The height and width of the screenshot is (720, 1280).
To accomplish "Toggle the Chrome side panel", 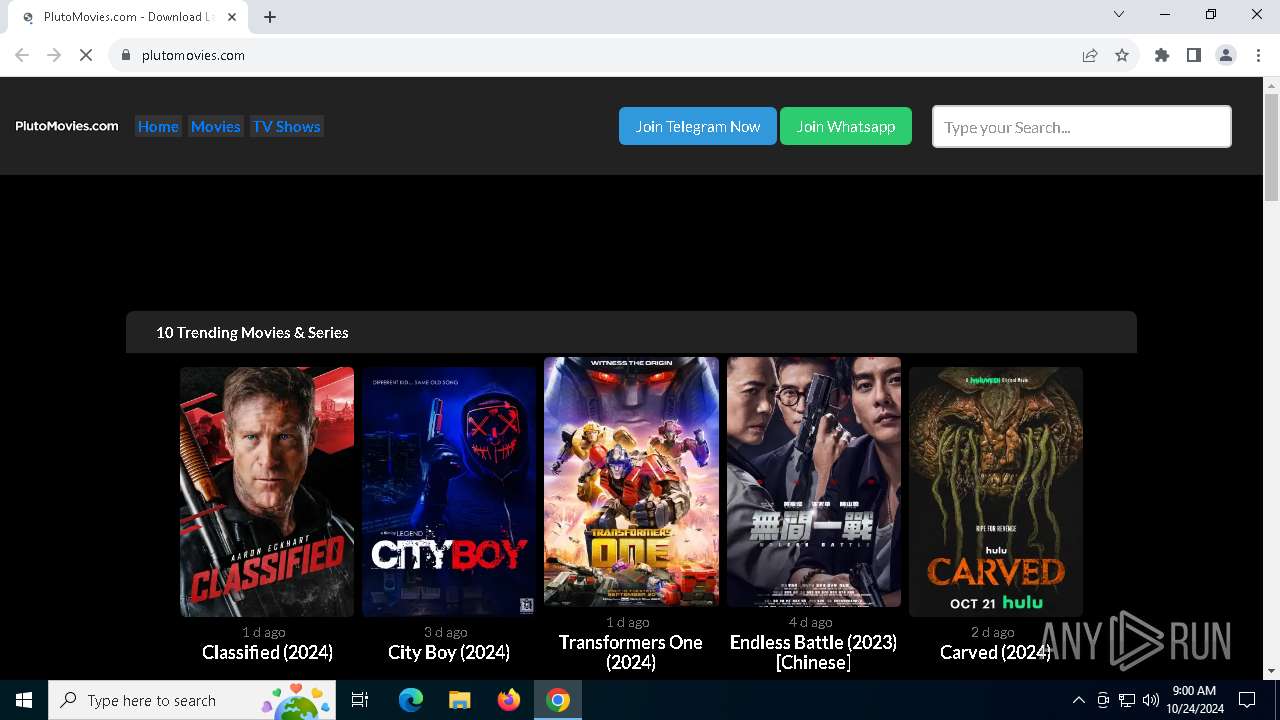I will coord(1194,55).
